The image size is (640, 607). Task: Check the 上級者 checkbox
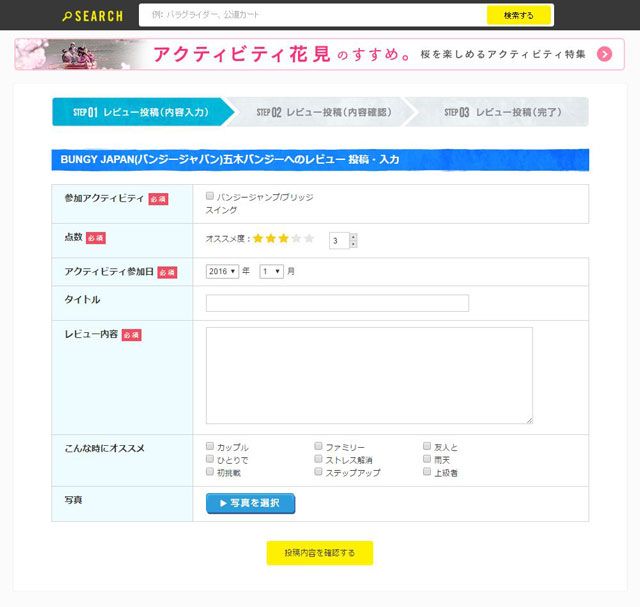427,471
